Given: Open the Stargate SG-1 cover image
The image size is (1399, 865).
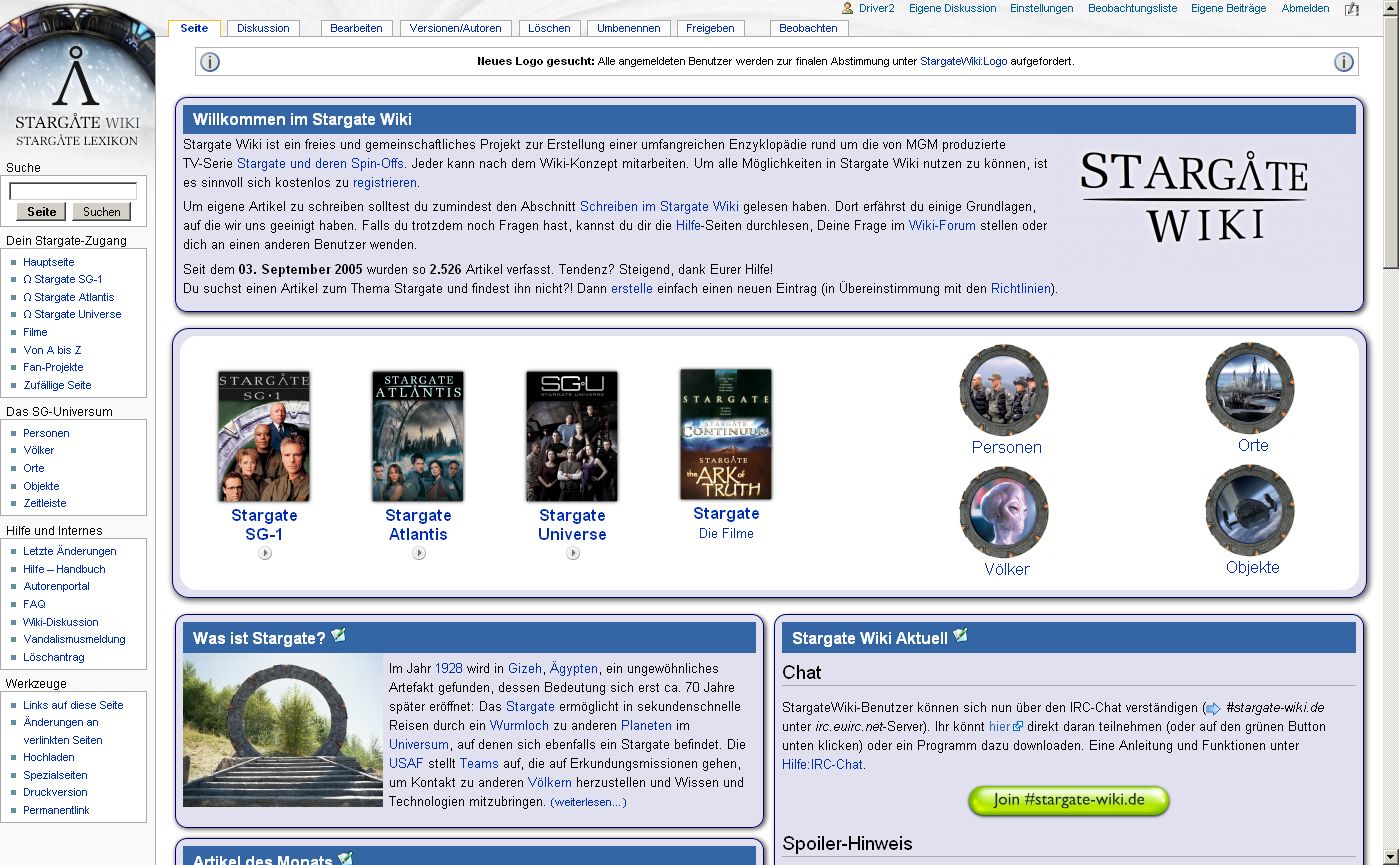Looking at the screenshot, I should tap(264, 436).
